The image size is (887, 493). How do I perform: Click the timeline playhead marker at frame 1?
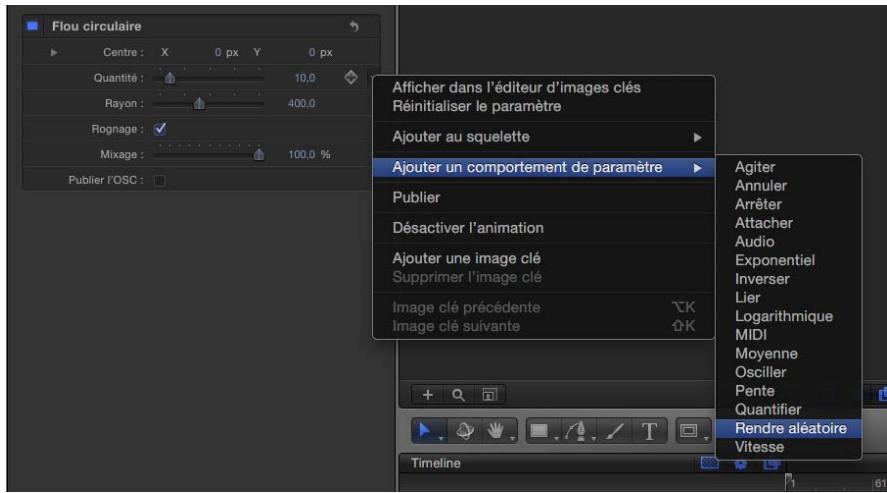790,482
